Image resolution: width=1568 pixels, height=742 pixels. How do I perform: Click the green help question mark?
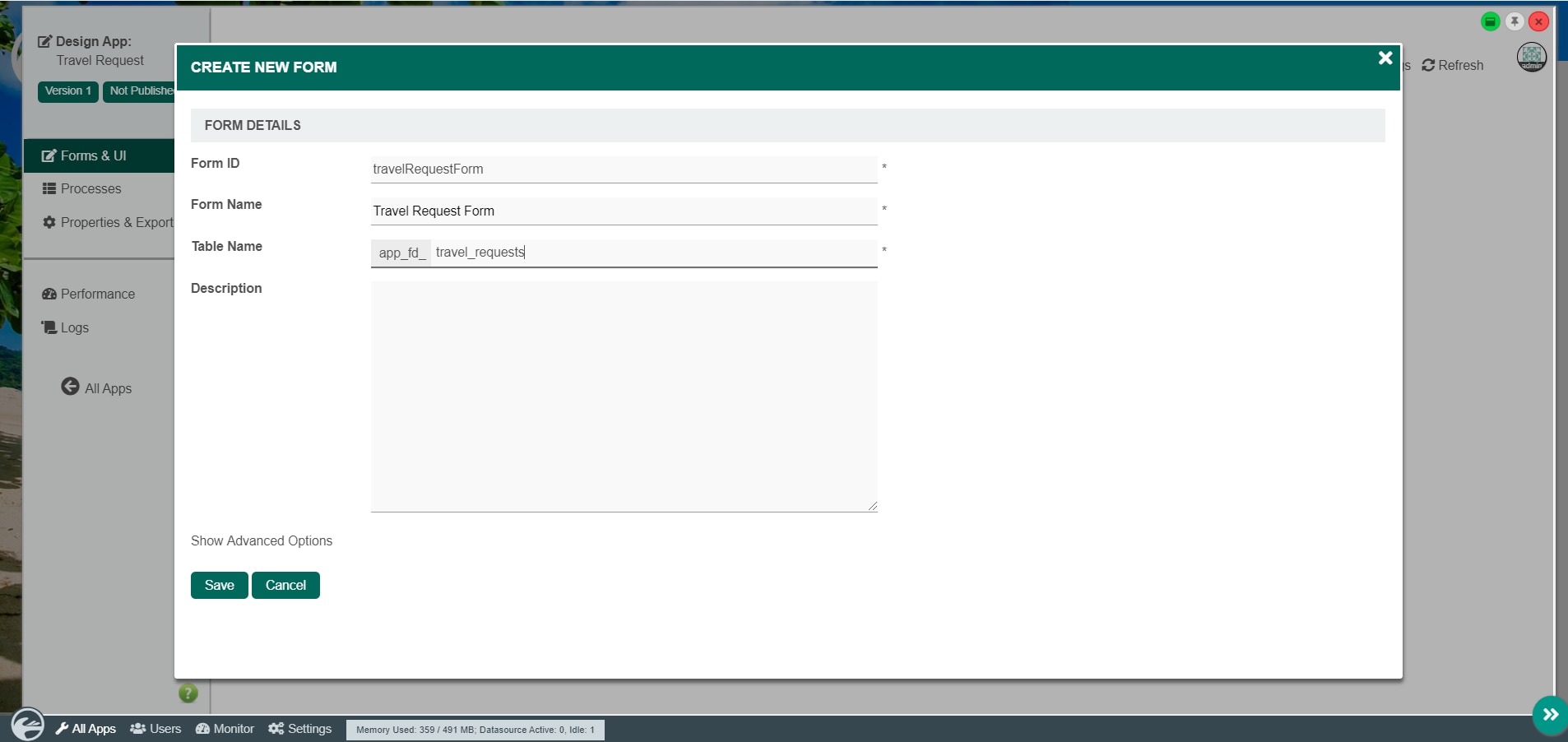(188, 693)
